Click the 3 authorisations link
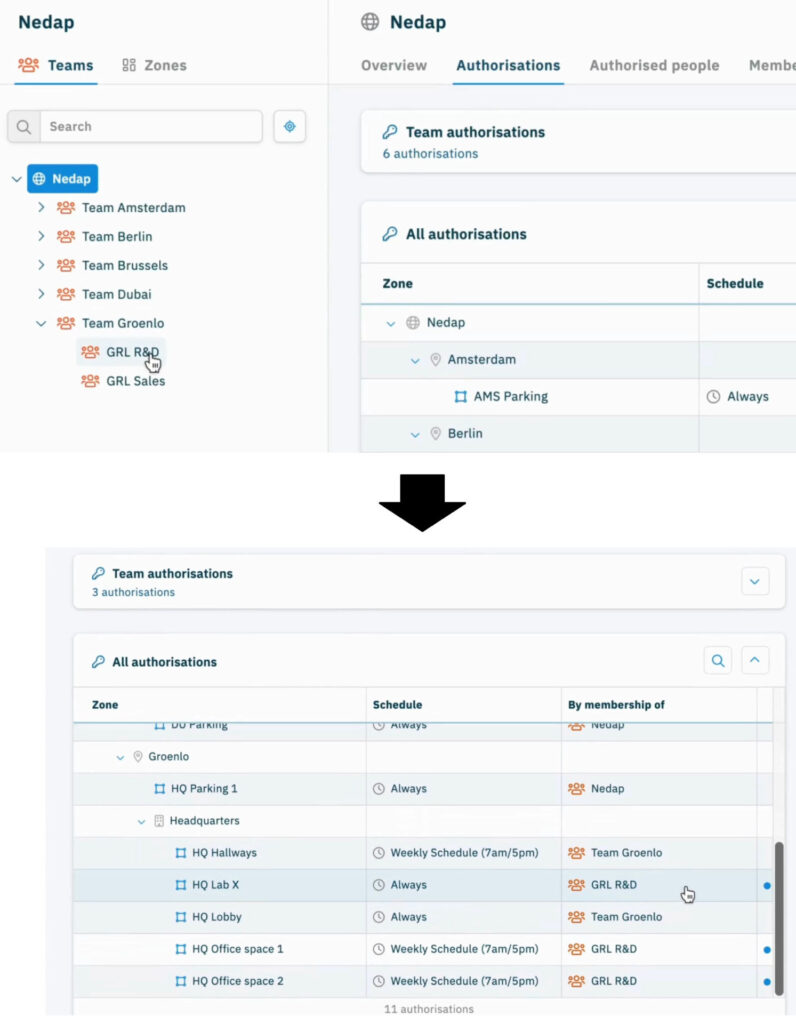Viewport: 796px width, 1024px height. pyautogui.click(x=133, y=592)
